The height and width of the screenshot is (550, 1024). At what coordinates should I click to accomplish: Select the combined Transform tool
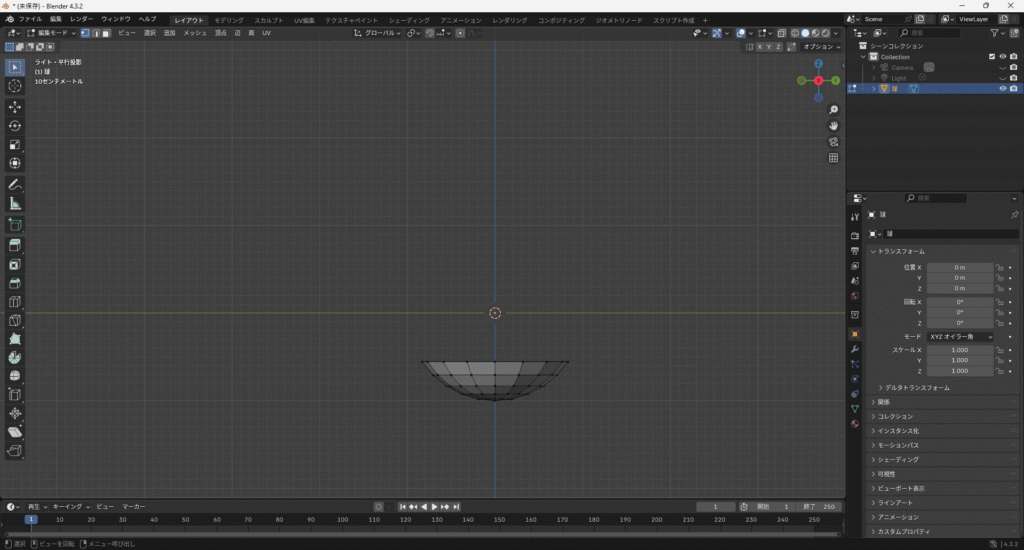pyautogui.click(x=14, y=163)
